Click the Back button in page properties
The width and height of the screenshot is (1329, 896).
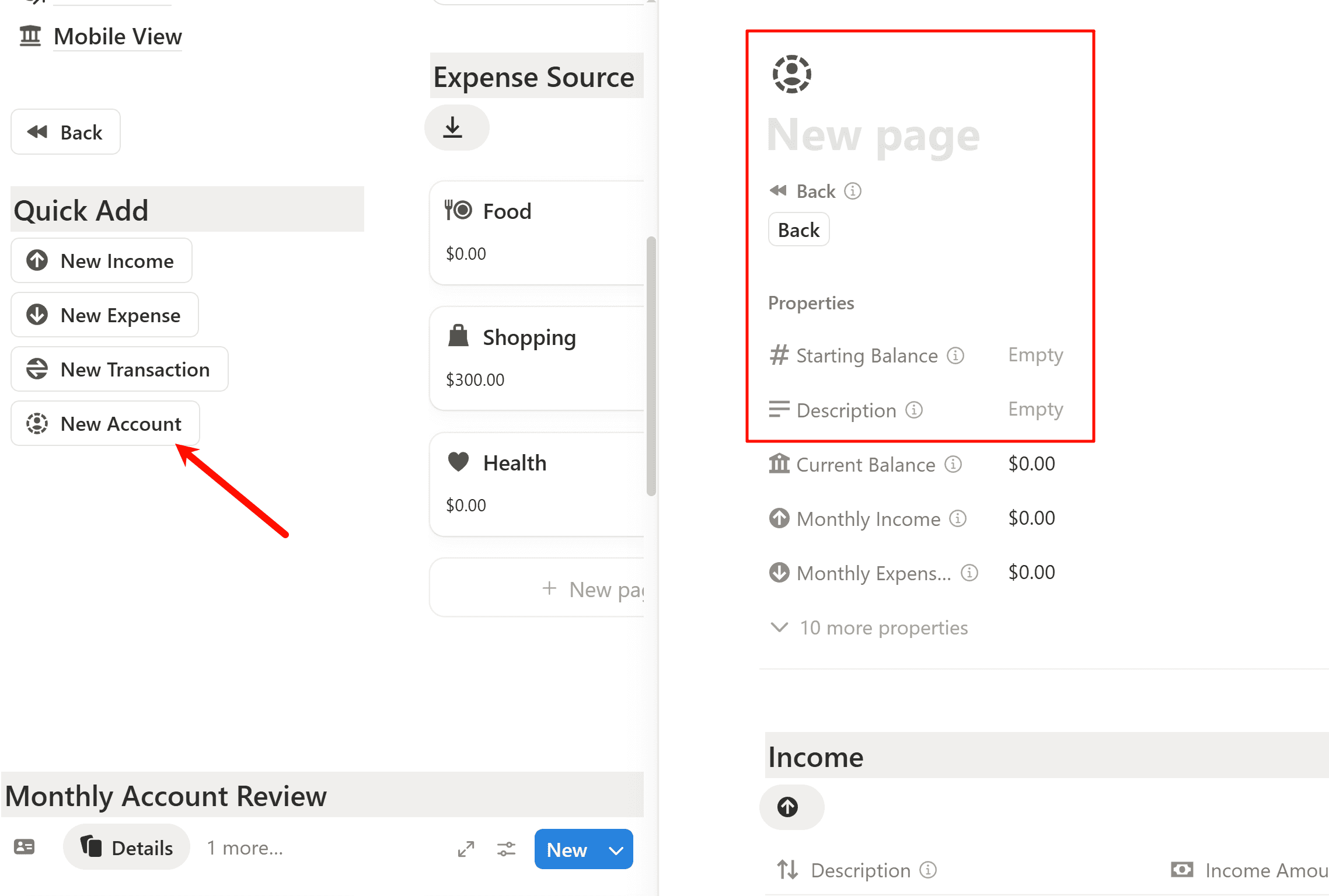point(798,230)
